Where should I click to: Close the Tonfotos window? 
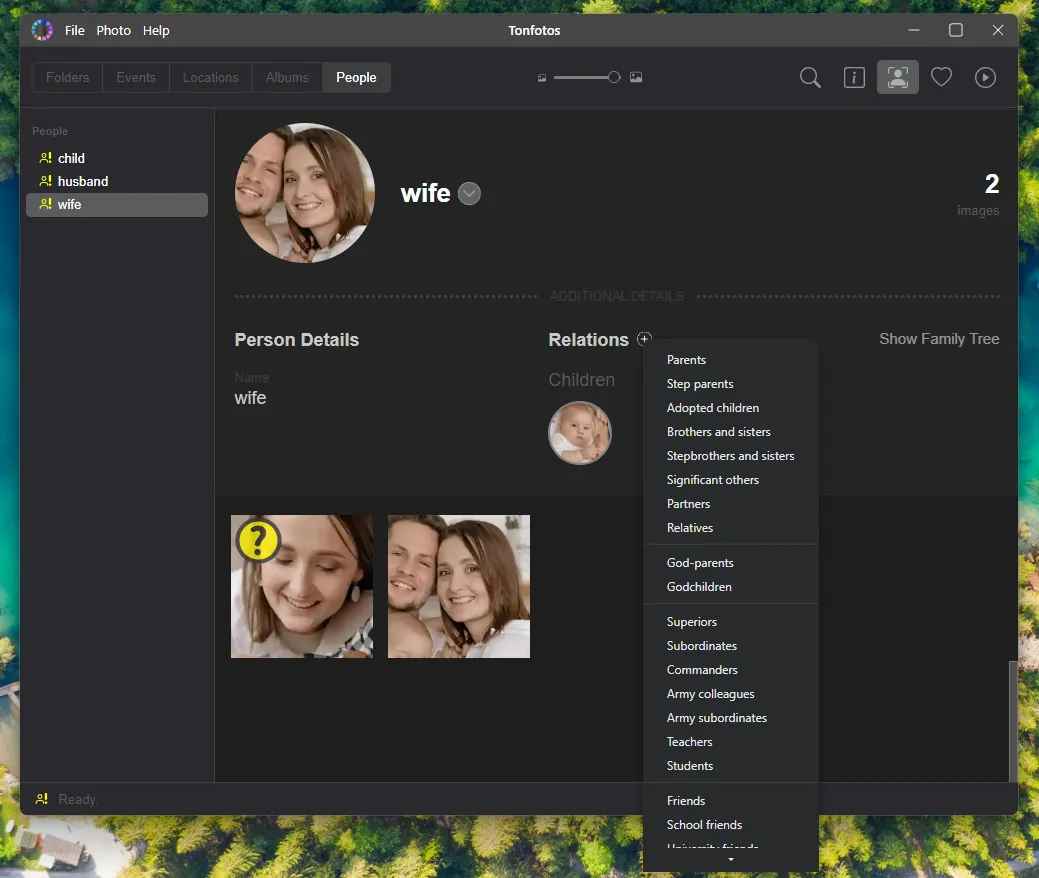tap(997, 30)
